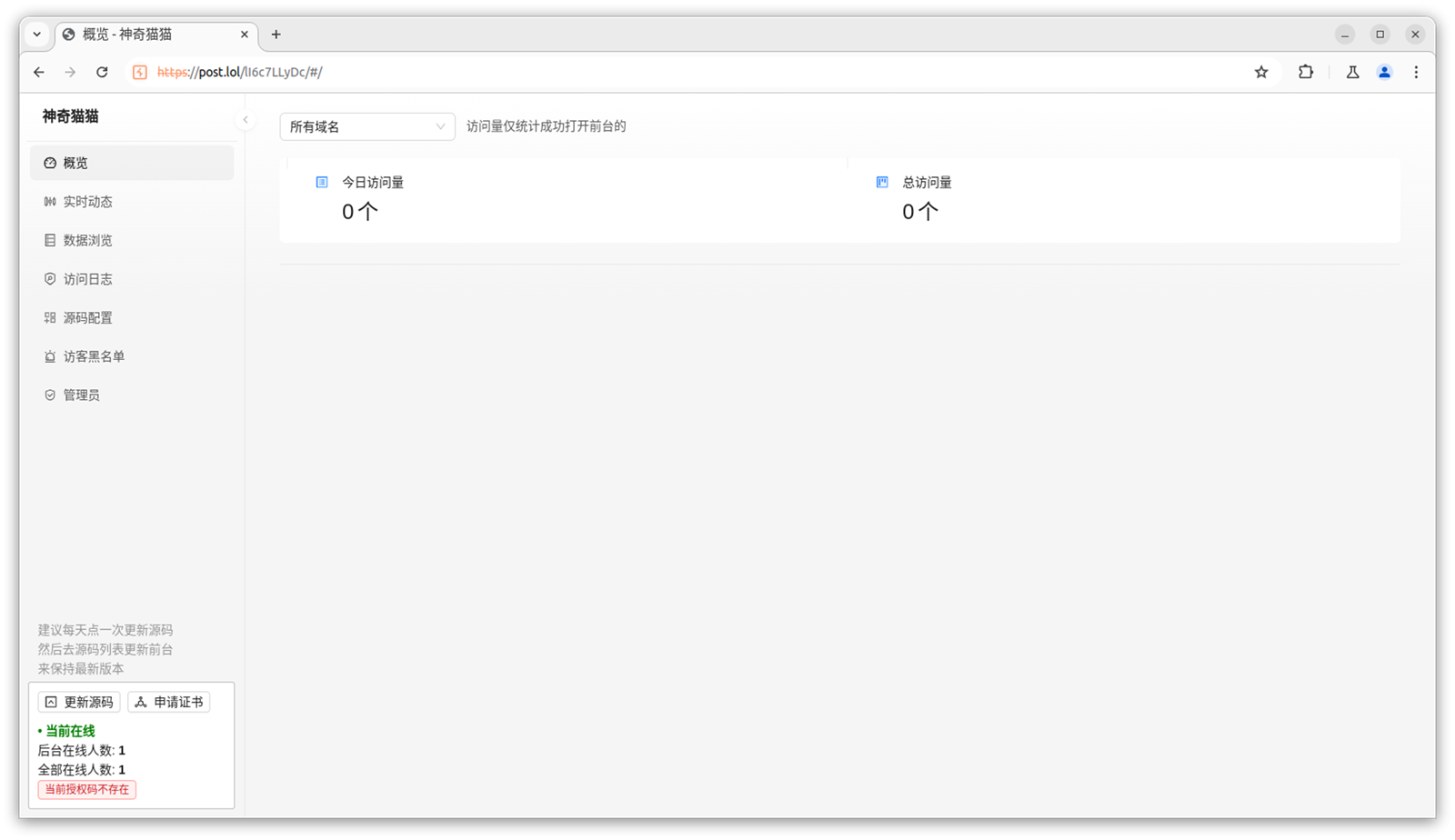The height and width of the screenshot is (840, 1455).
Task: Open the browser profile avatar
Action: coord(1384,72)
